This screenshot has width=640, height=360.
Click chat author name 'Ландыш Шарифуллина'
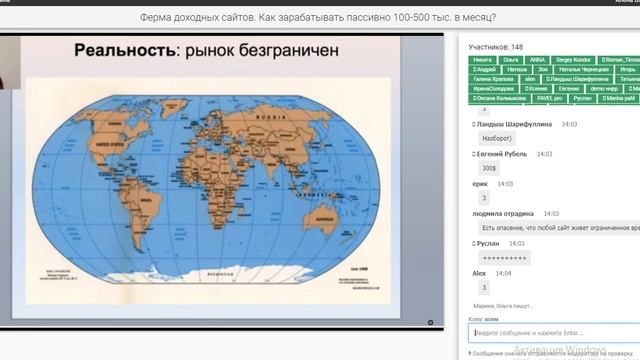point(514,124)
